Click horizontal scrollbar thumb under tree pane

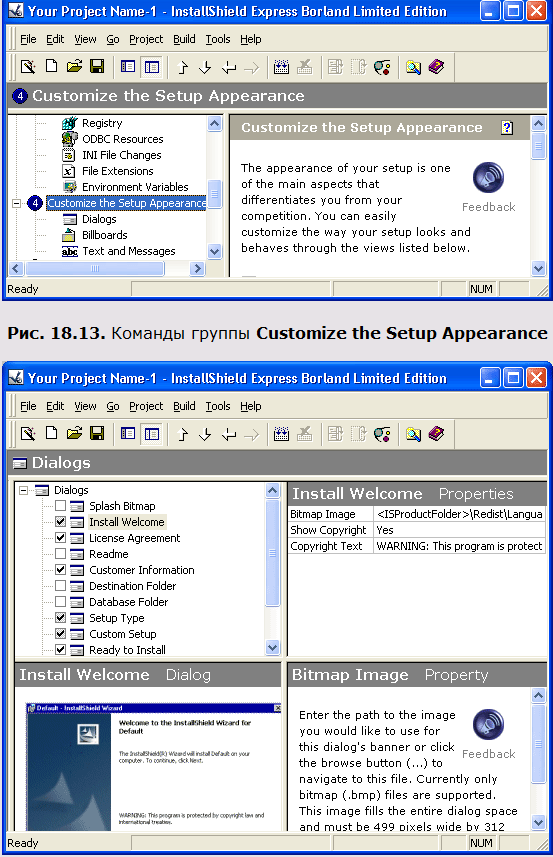pos(95,268)
